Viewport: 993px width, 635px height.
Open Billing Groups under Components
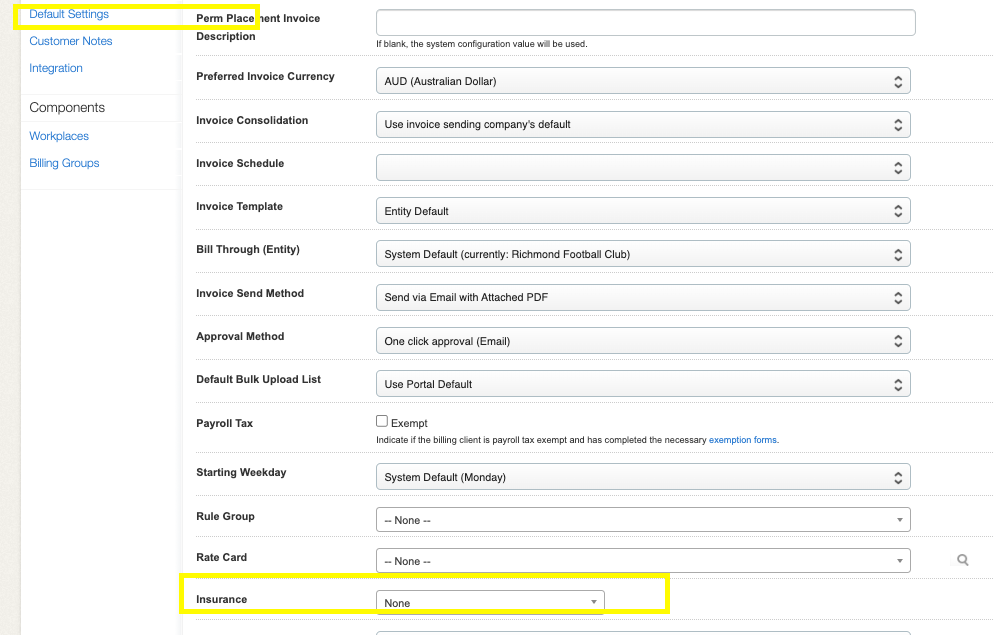pos(64,163)
